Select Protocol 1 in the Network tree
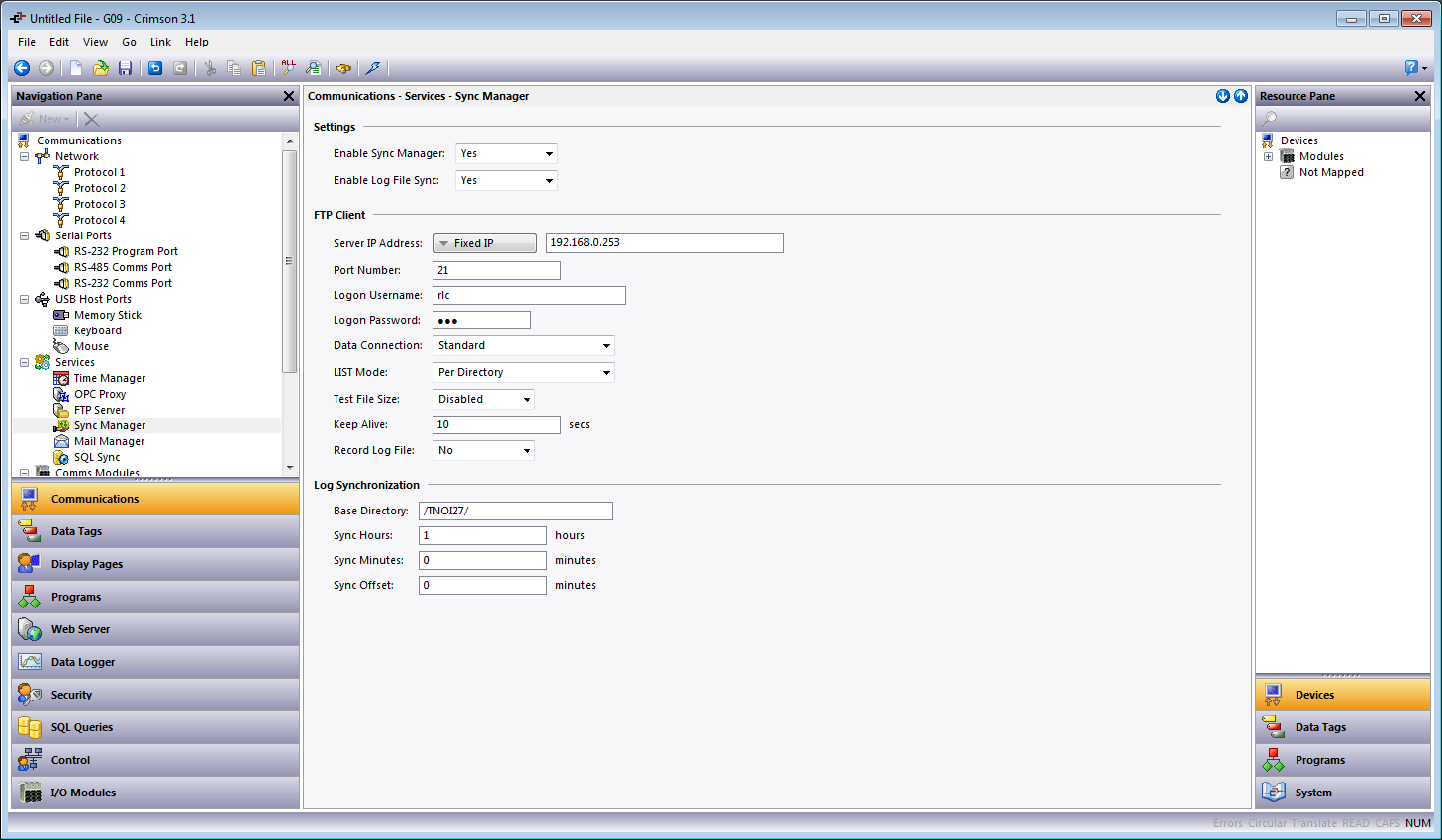 pos(99,172)
